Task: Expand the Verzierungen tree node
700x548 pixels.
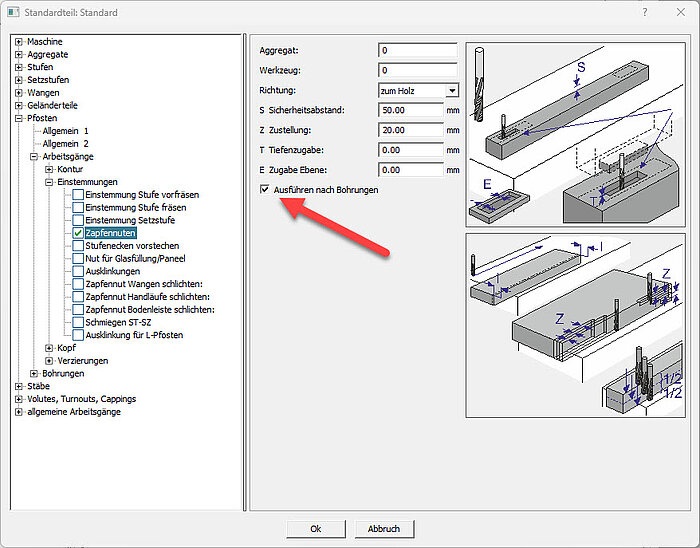Action: point(49,361)
